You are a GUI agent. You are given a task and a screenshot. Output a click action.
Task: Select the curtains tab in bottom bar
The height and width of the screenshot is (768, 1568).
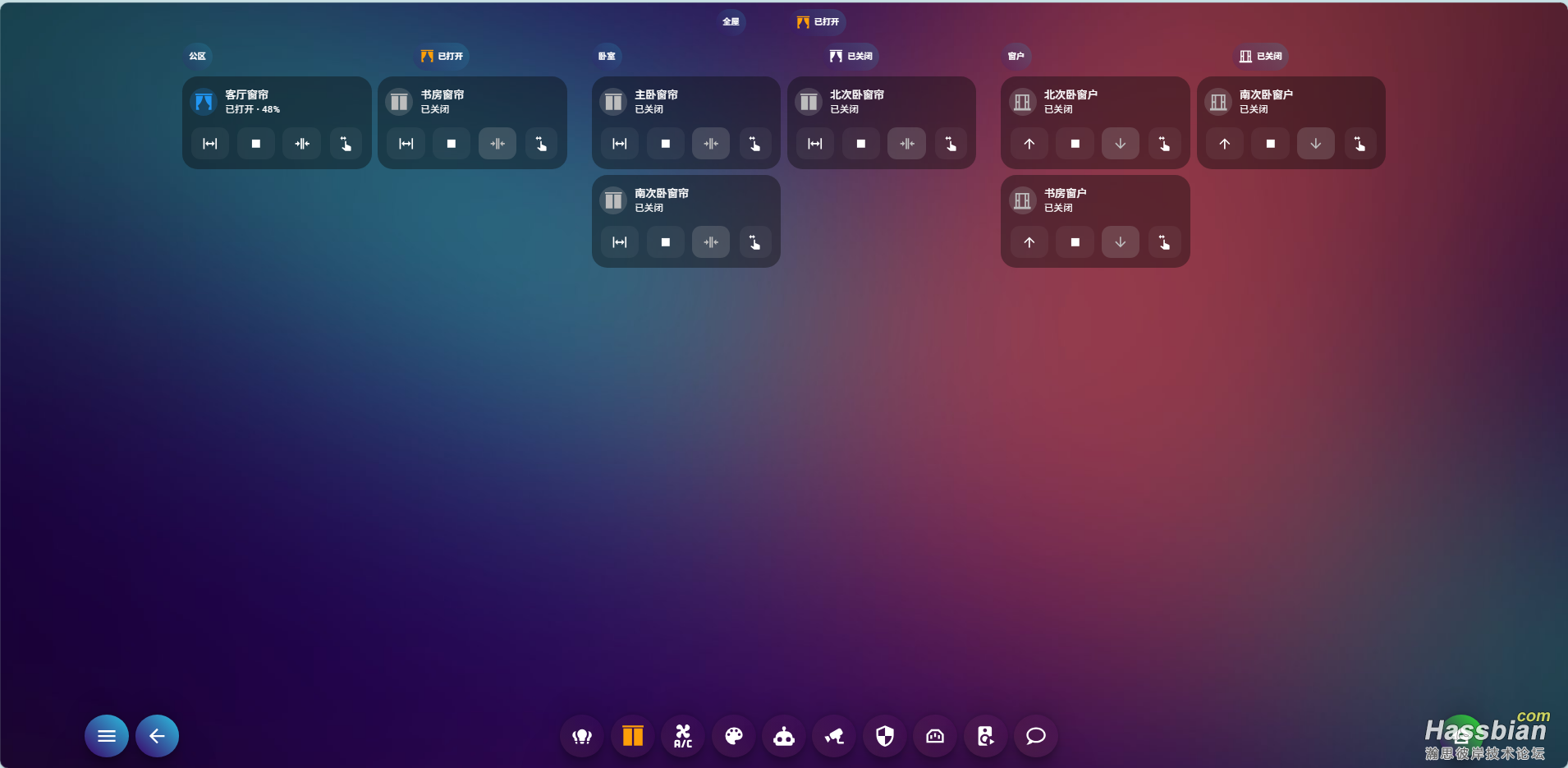point(633,736)
